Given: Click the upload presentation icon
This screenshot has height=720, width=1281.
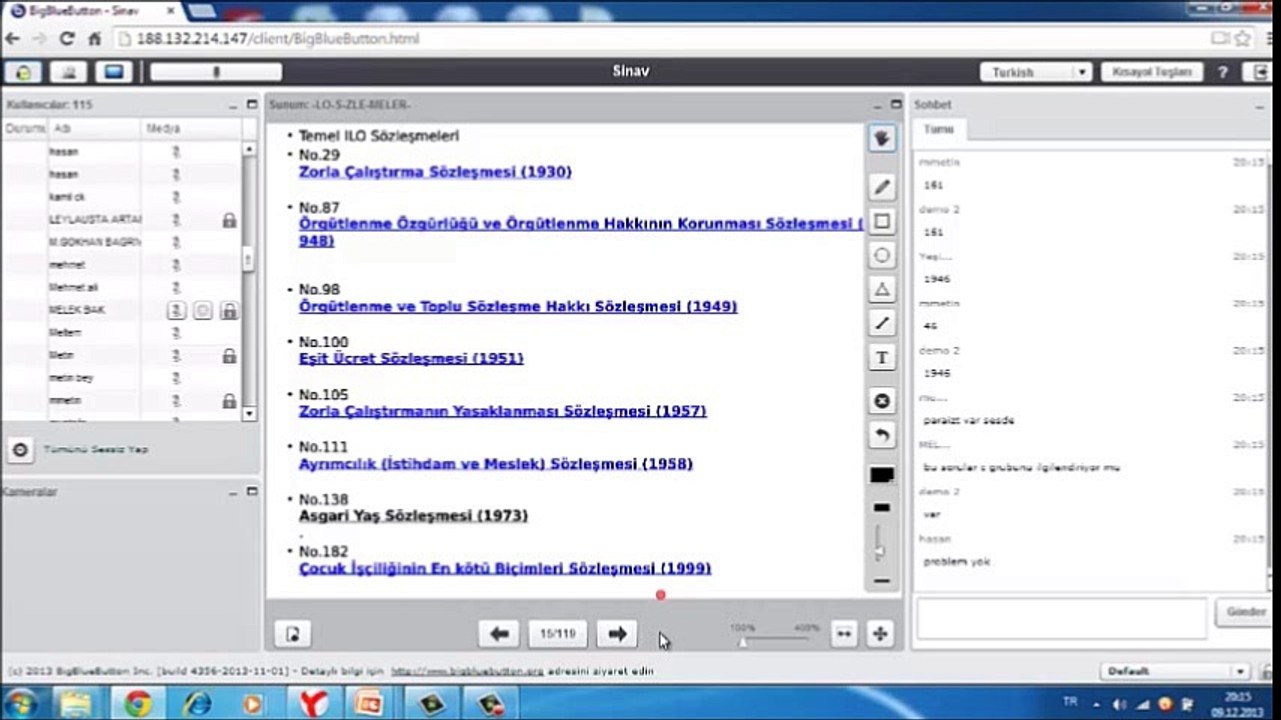Looking at the screenshot, I should pyautogui.click(x=292, y=633).
